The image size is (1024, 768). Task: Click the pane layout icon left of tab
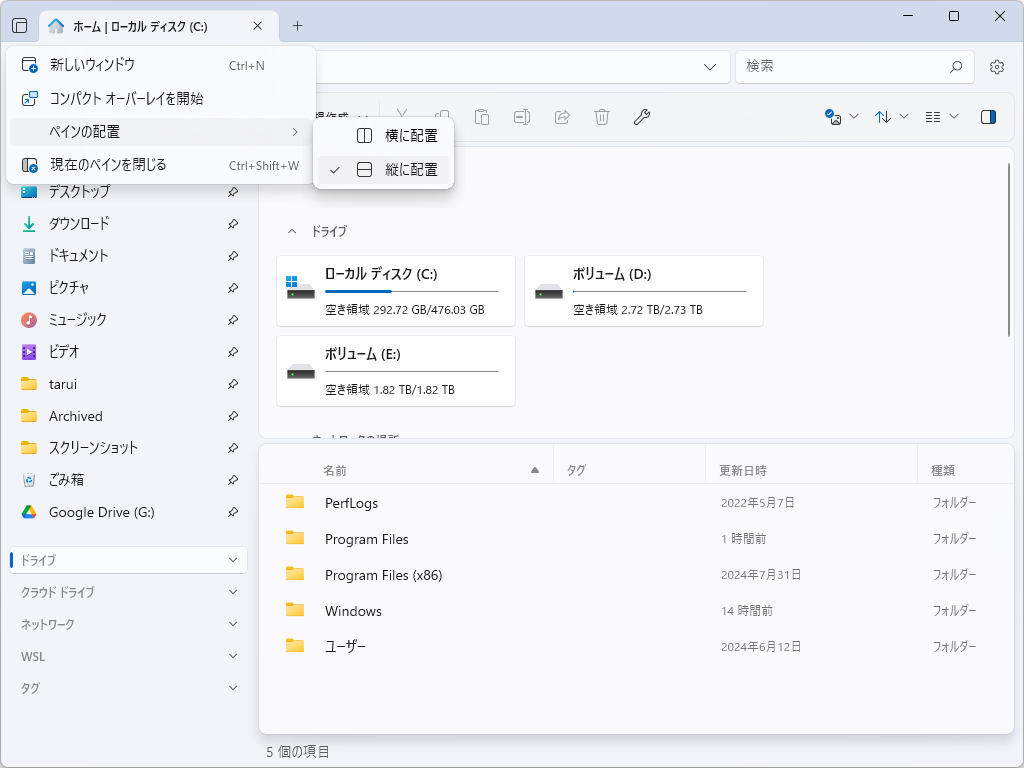coord(20,26)
